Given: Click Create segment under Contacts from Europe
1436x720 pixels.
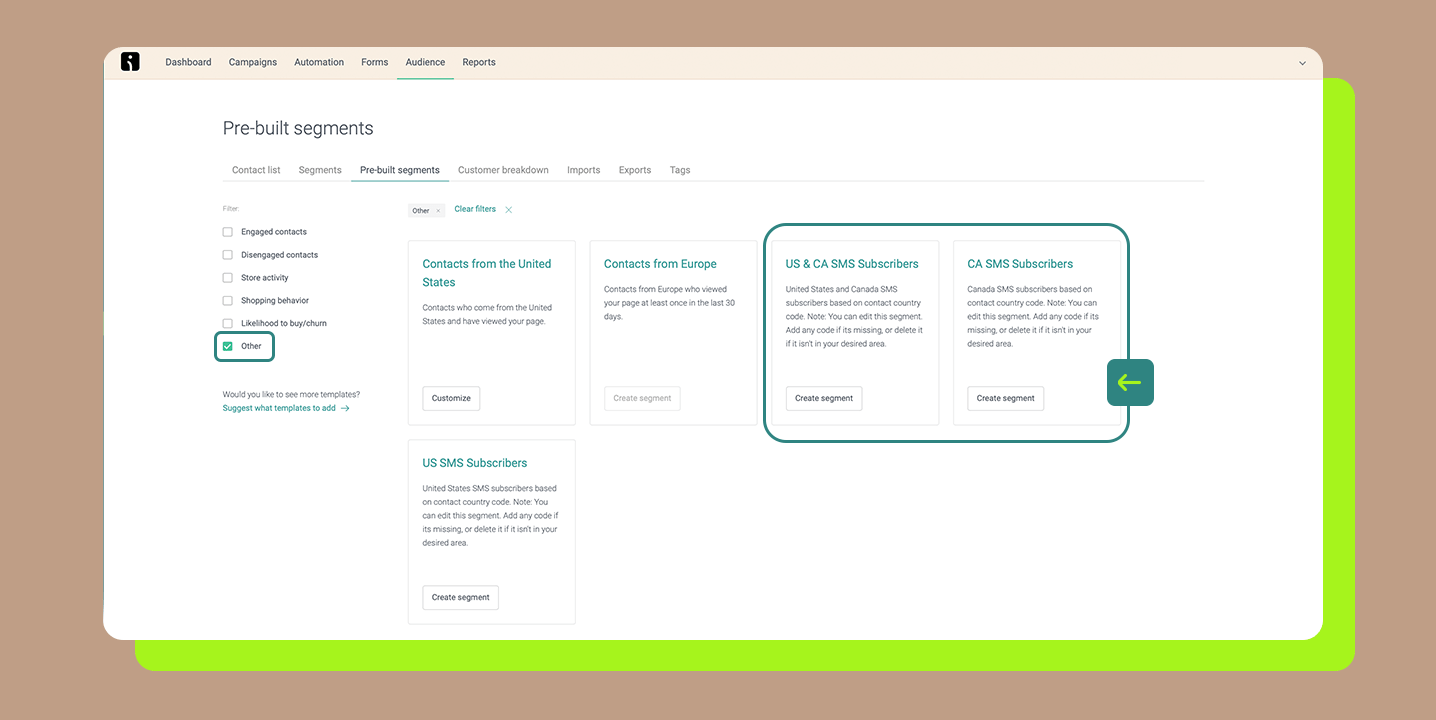Looking at the screenshot, I should 642,398.
